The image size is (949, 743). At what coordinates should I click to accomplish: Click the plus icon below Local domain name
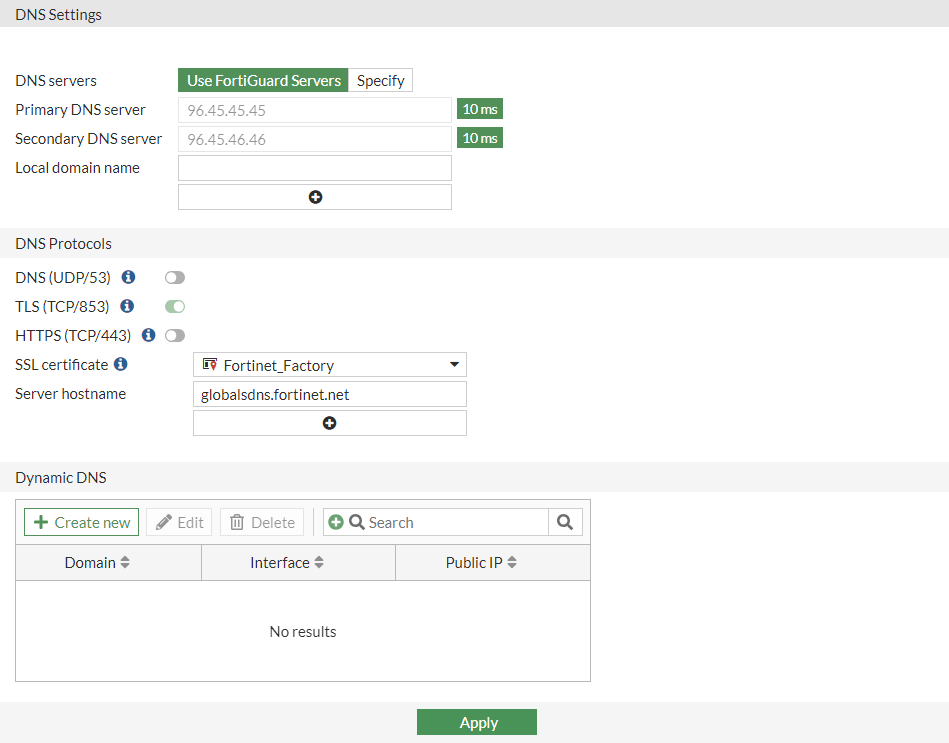point(314,196)
